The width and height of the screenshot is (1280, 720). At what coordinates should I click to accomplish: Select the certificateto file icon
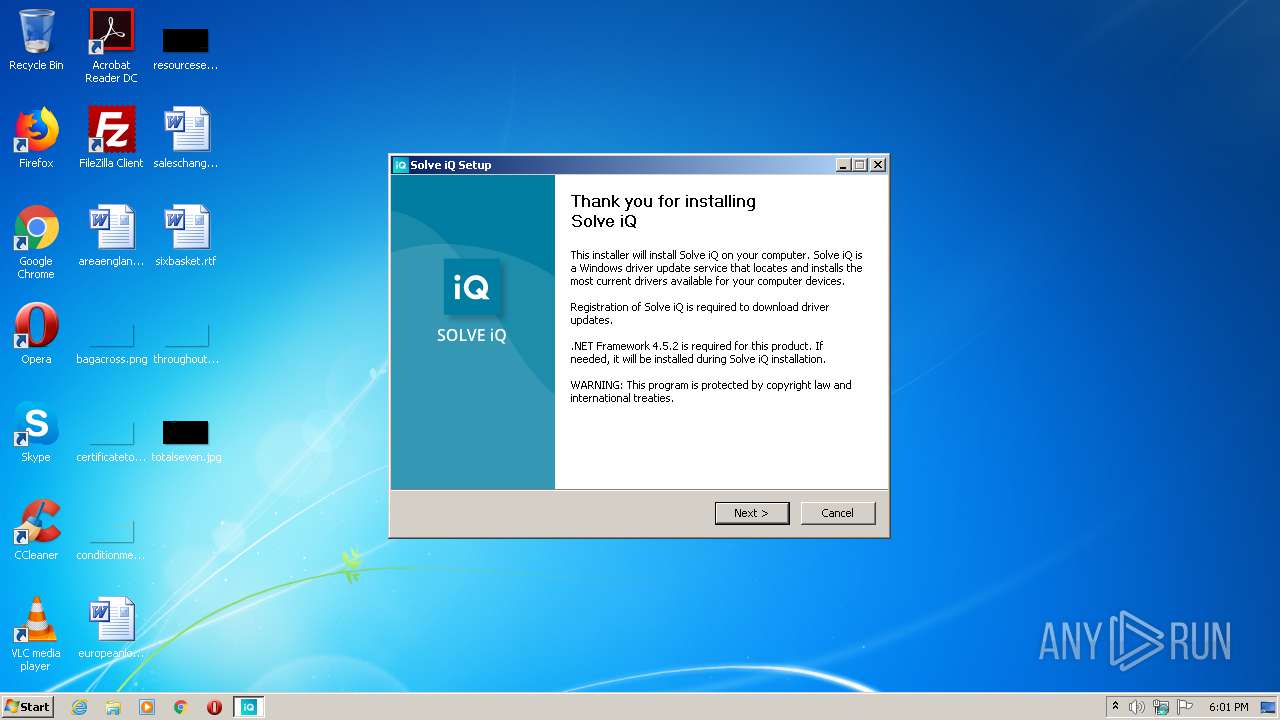point(111,441)
